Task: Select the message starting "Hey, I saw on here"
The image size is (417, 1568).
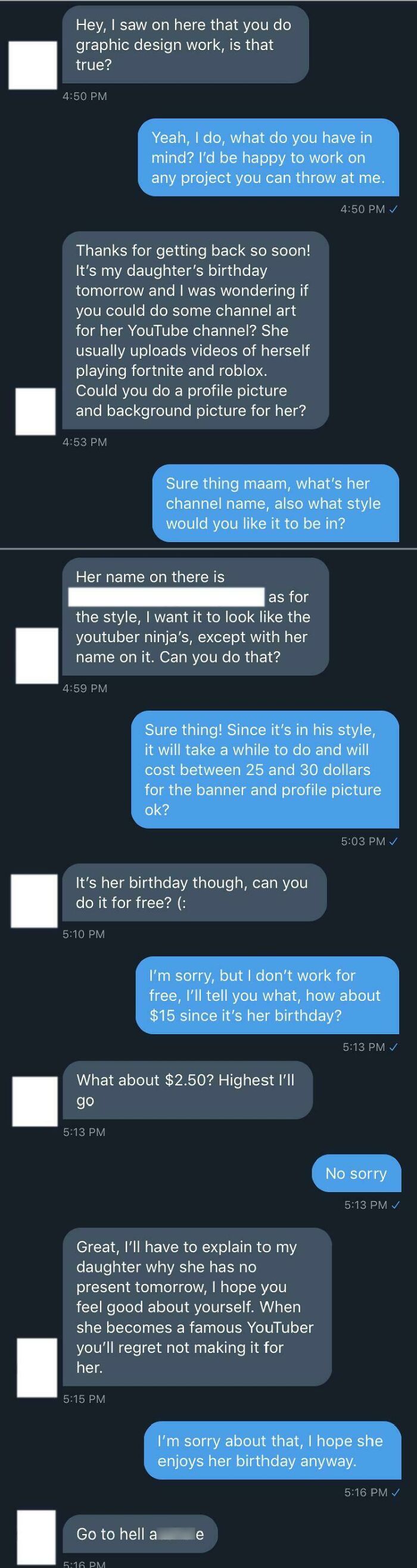Action: click(x=186, y=45)
